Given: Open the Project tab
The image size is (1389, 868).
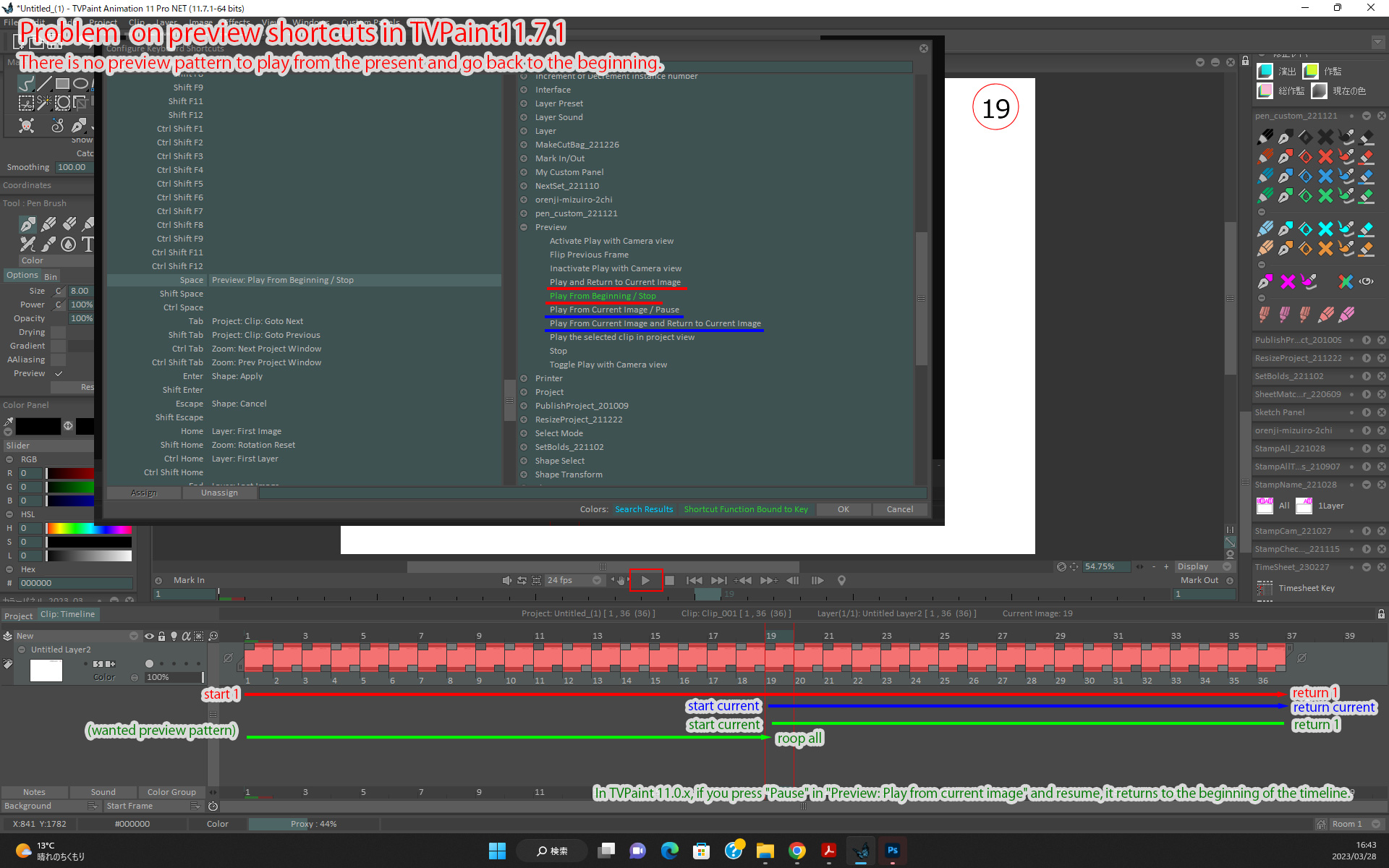Looking at the screenshot, I should point(18,616).
